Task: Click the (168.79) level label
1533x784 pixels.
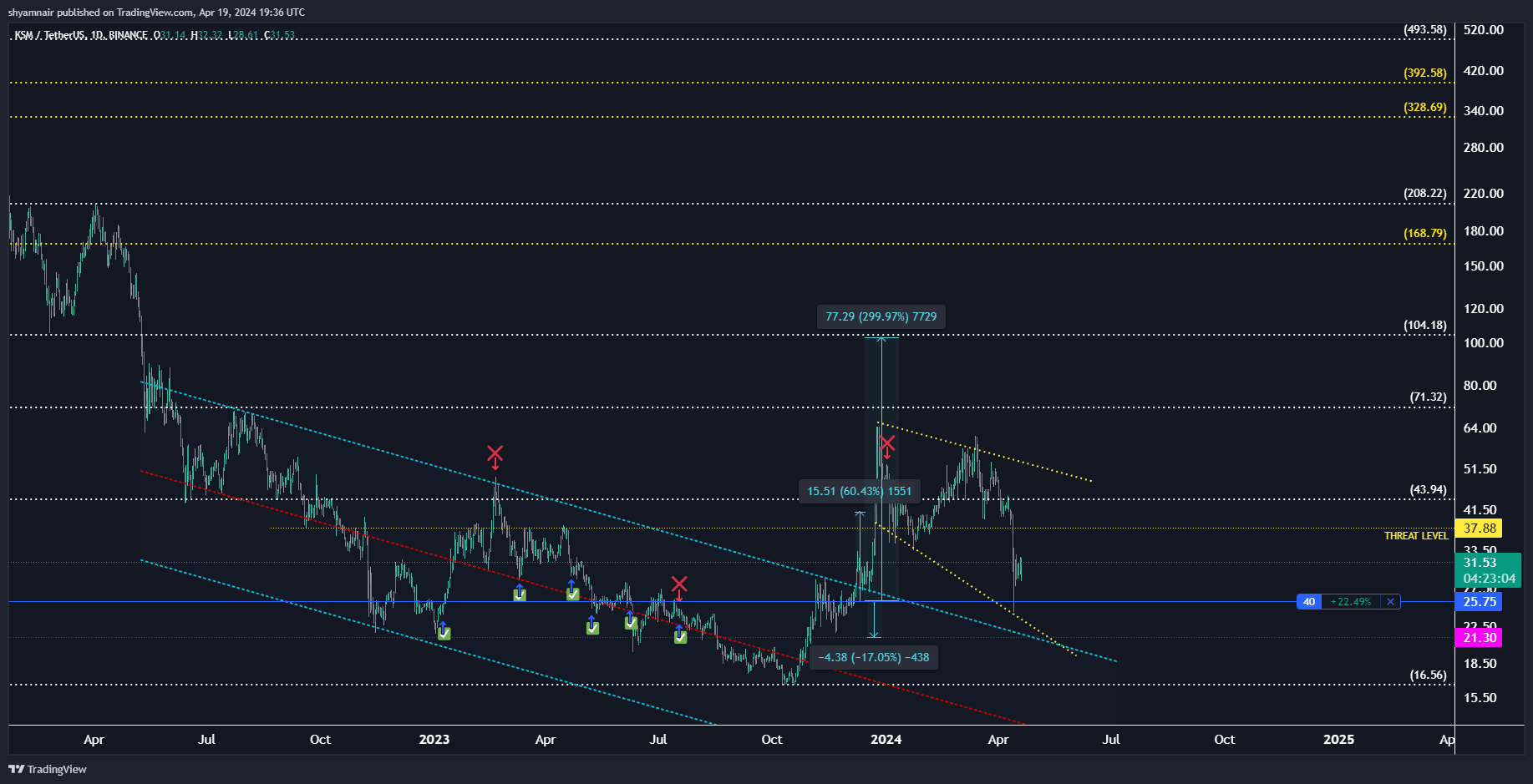Action: (1425, 233)
